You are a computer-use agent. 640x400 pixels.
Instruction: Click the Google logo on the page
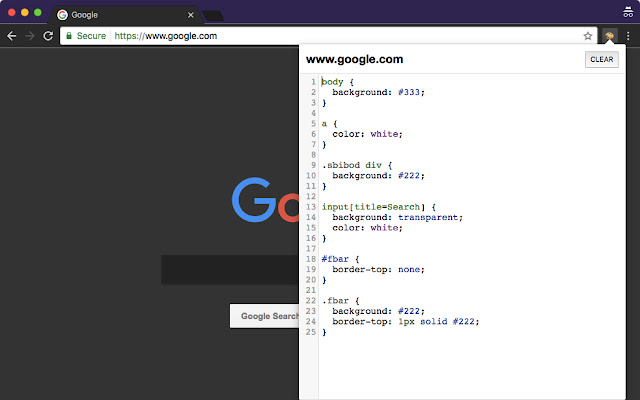pos(265,199)
